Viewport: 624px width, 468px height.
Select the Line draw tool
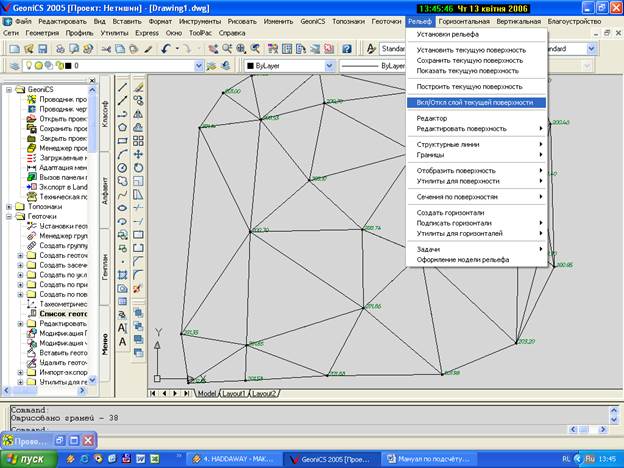[x=123, y=87]
